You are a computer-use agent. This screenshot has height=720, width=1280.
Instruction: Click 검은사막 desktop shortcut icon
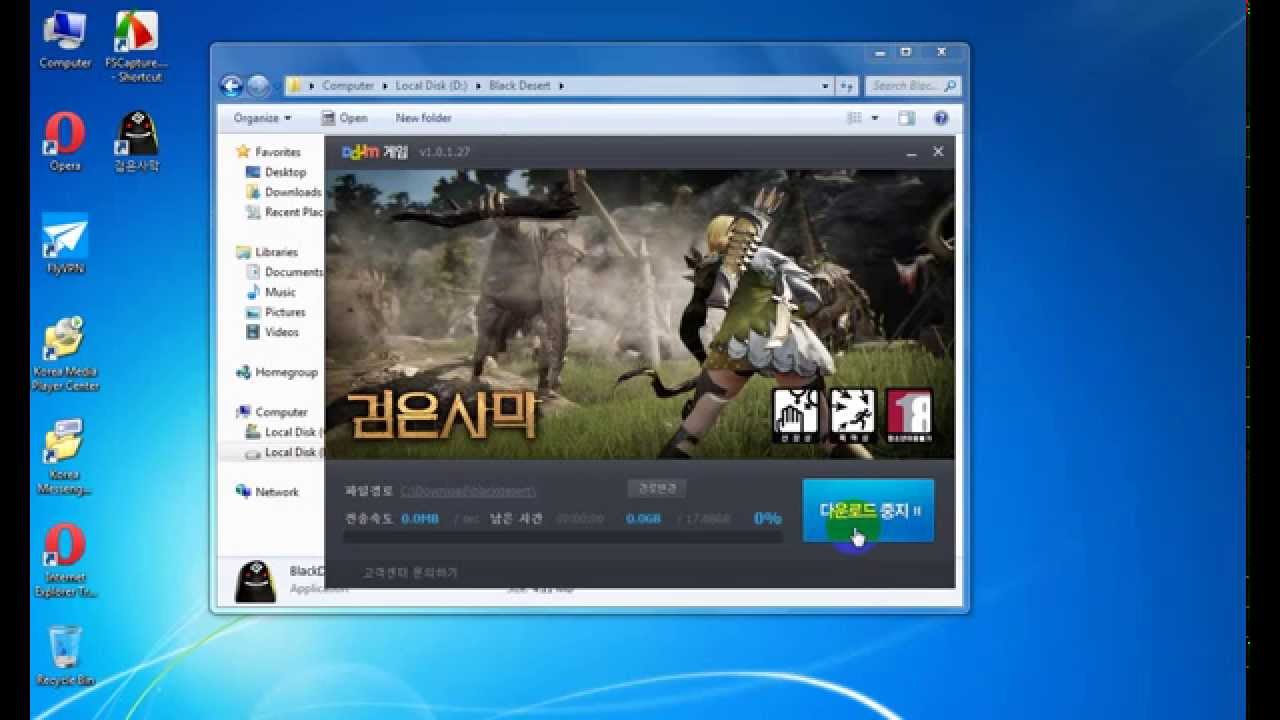coord(137,141)
